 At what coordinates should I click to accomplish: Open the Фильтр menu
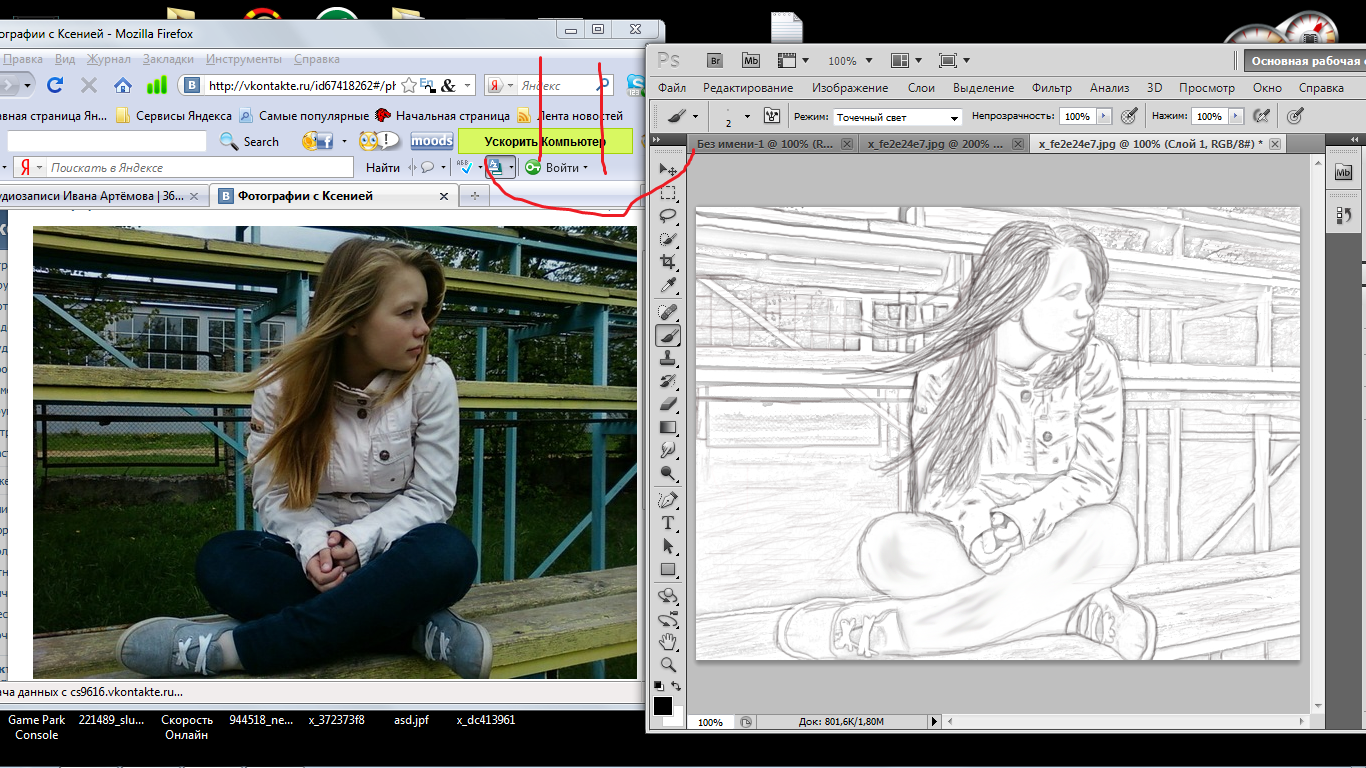pyautogui.click(x=1051, y=88)
